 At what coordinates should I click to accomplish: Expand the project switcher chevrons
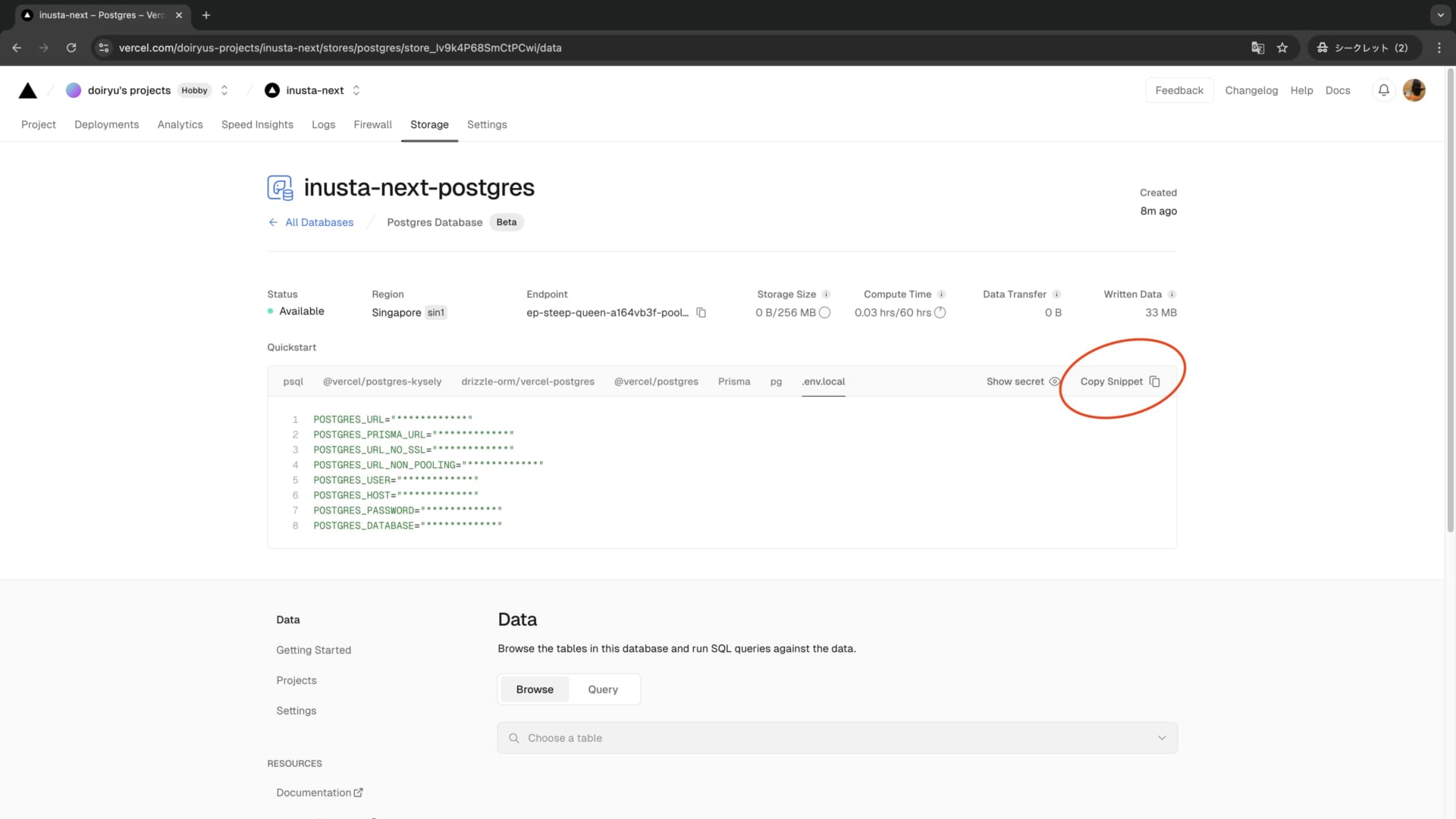[x=356, y=90]
